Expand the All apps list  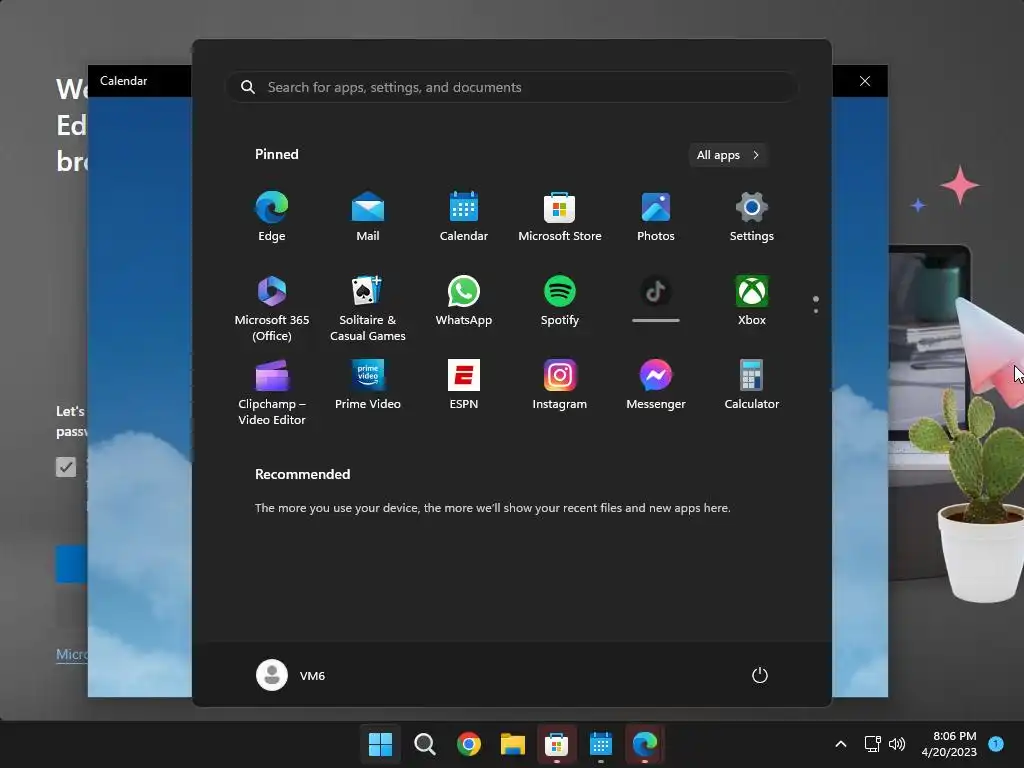728,155
